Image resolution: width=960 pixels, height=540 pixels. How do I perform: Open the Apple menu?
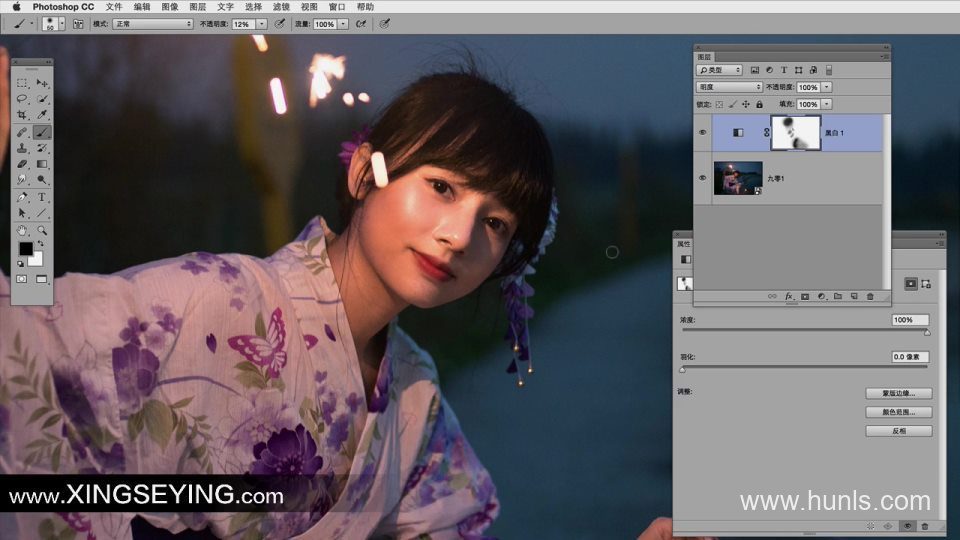tap(17, 7)
